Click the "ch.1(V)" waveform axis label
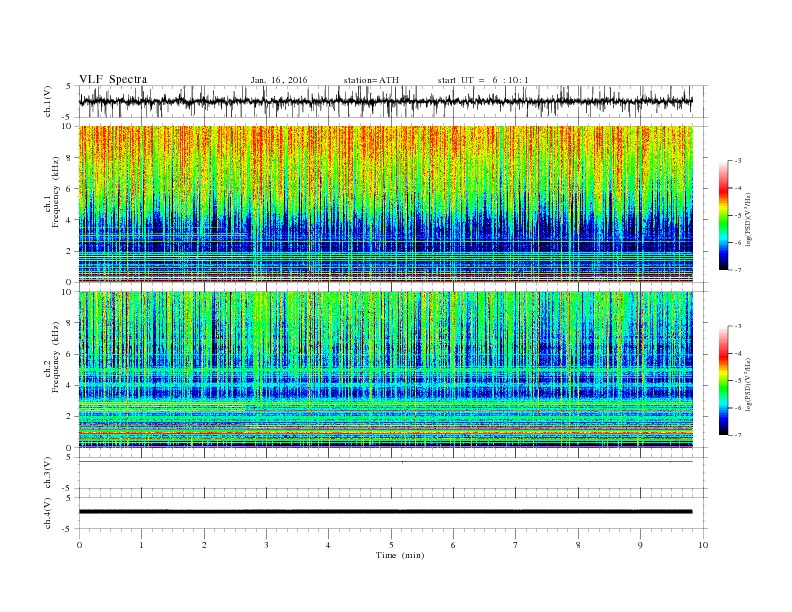The width and height of the screenshot is (792, 612). click(x=48, y=101)
